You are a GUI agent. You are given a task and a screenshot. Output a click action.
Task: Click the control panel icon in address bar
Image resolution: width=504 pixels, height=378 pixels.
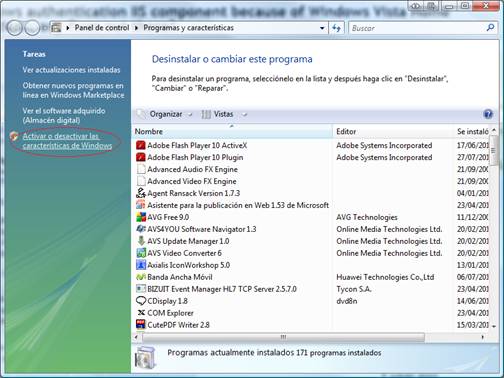click(x=56, y=28)
